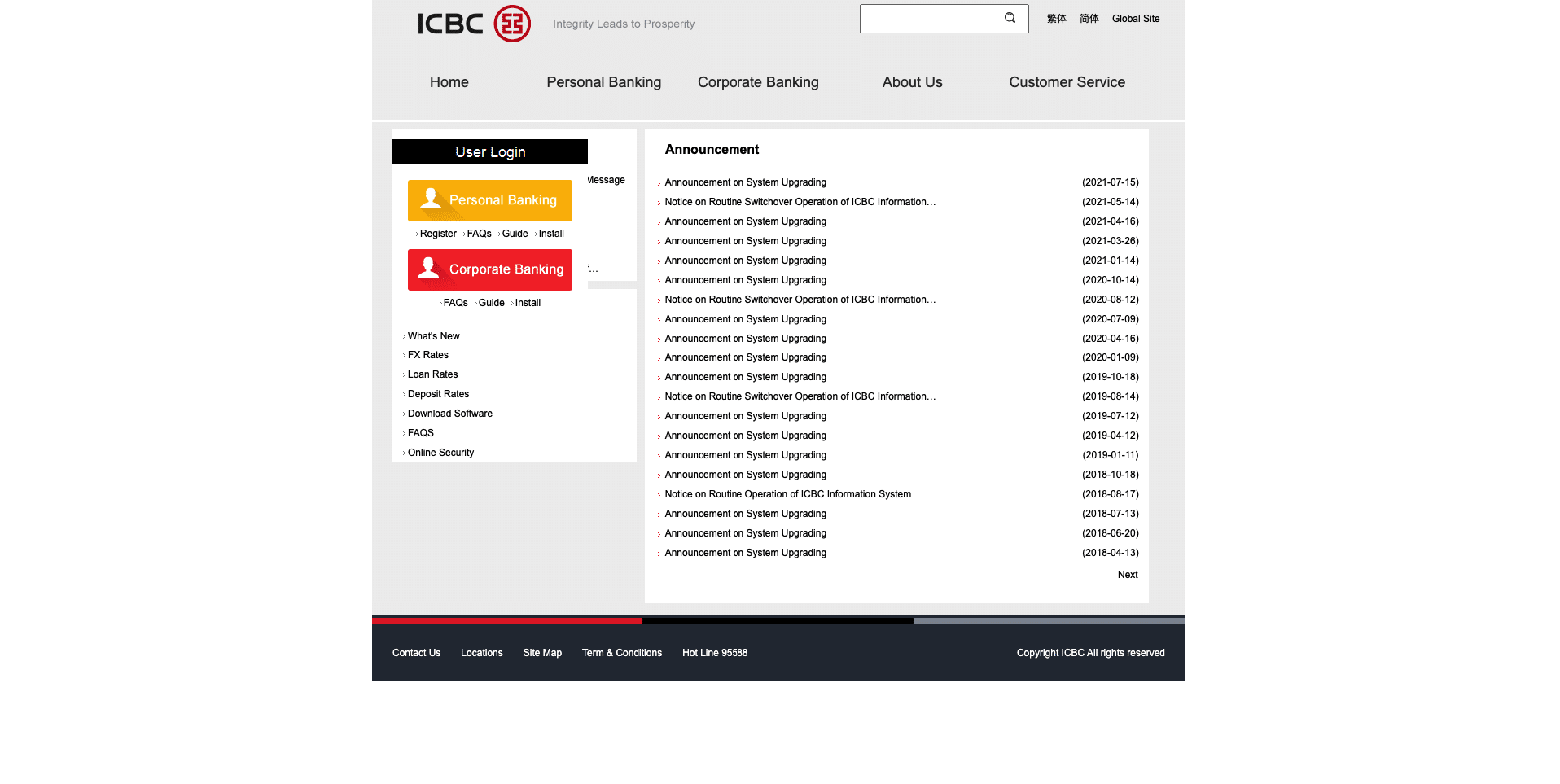Open the announcement dated 2021-07-15
This screenshot has width=1560, height=784.
click(x=745, y=182)
